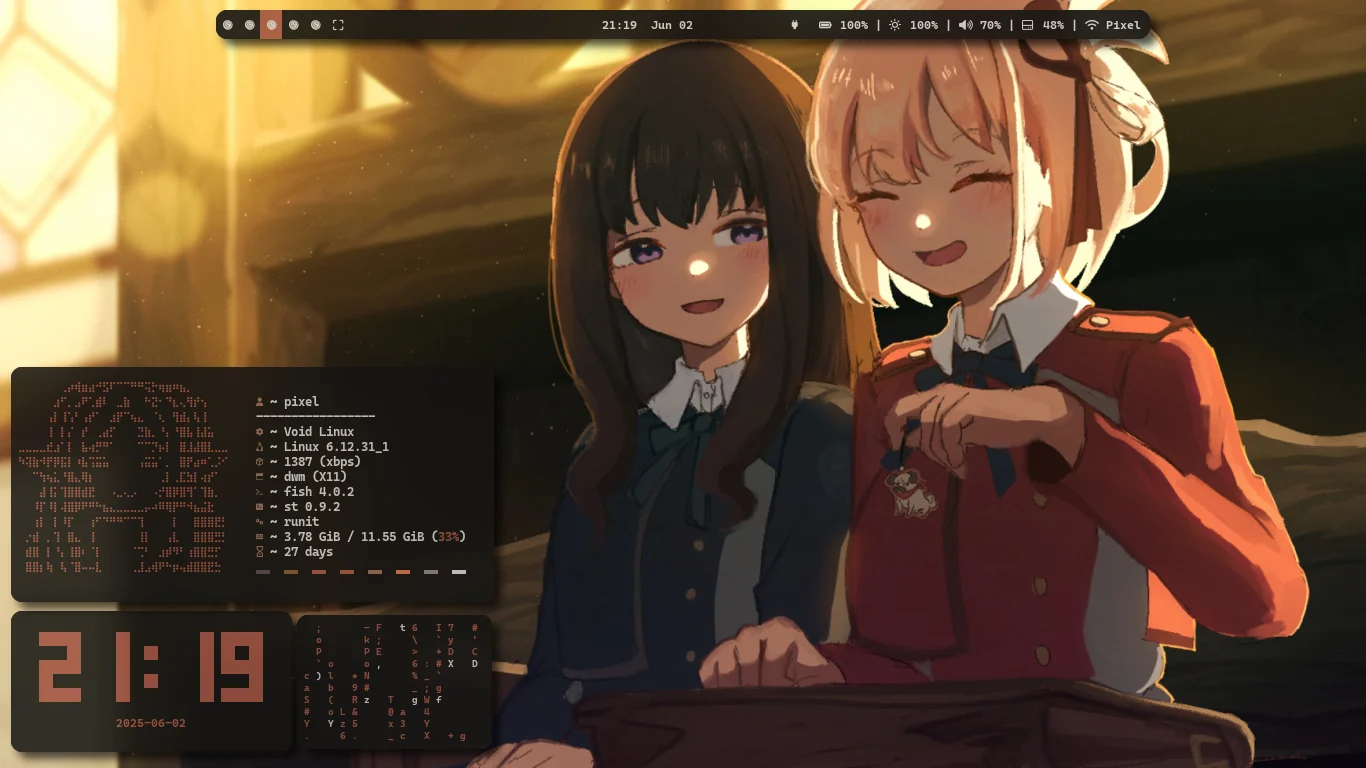1366x768 pixels.
Task: Focus the matrix character rain terminal
Action: coord(395,682)
